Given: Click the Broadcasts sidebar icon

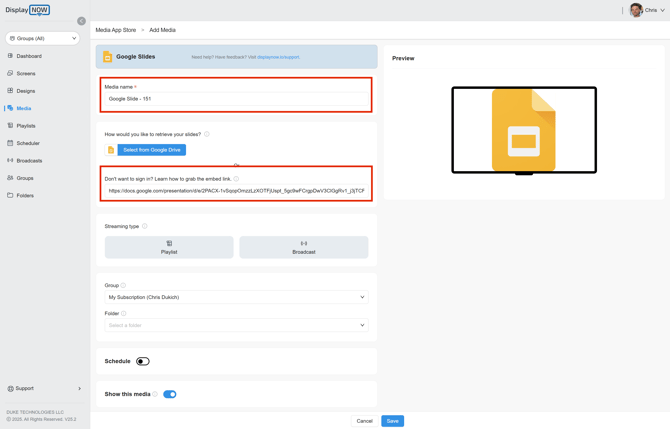Looking at the screenshot, I should tap(10, 160).
